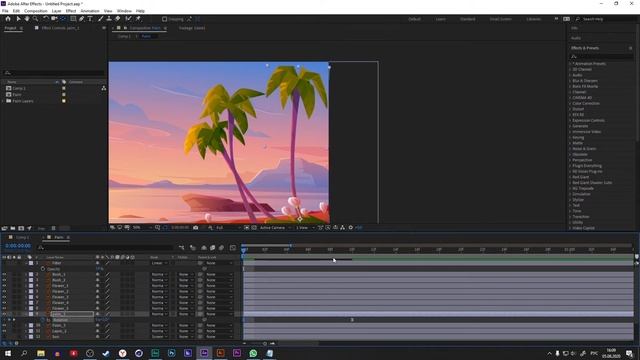This screenshot has width=640, height=360.
Task: Expand the Animation Presets category
Action: (570, 64)
